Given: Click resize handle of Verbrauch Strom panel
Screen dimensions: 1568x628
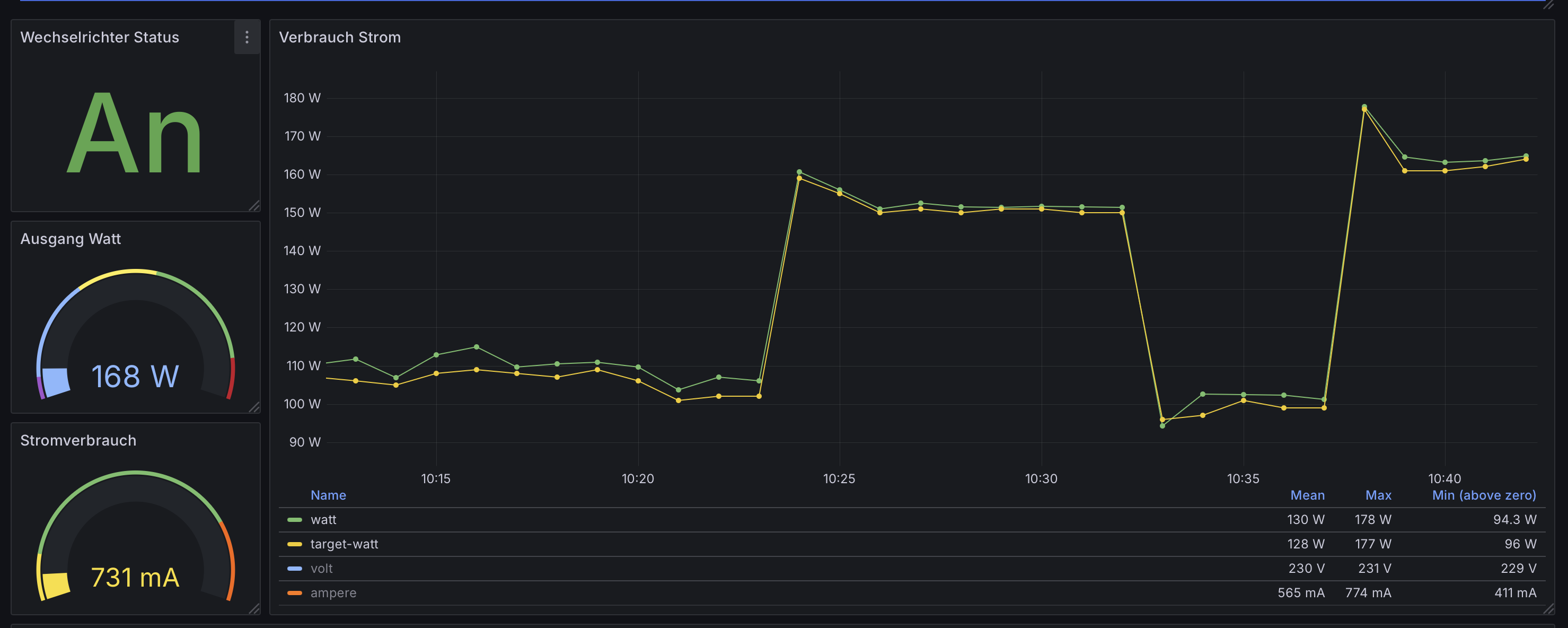Looking at the screenshot, I should coord(1548,608).
